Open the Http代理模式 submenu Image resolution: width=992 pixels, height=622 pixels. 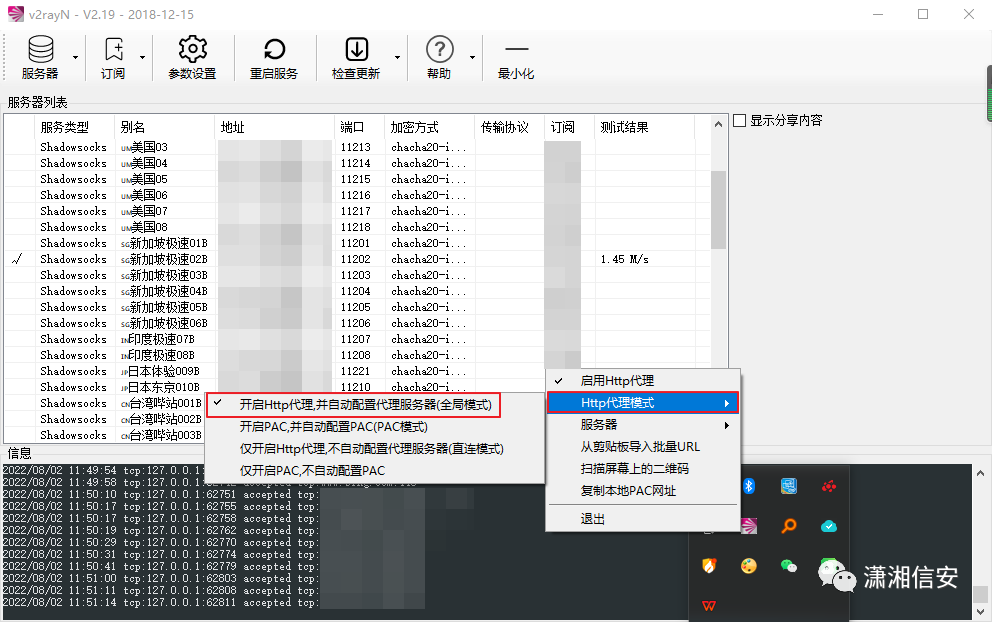(x=643, y=403)
